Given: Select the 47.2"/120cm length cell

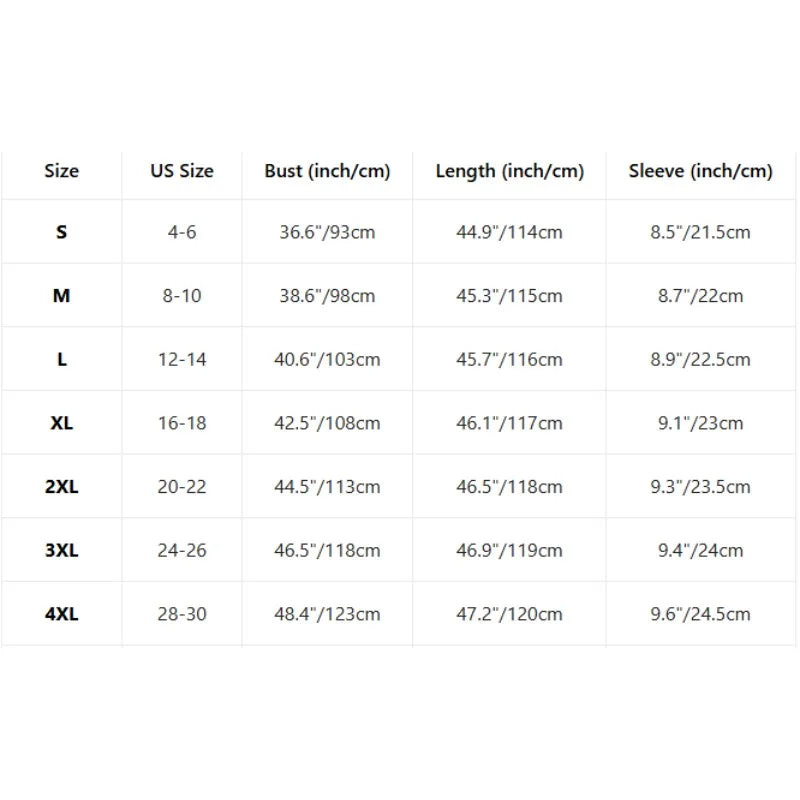Looking at the screenshot, I should pos(509,614).
